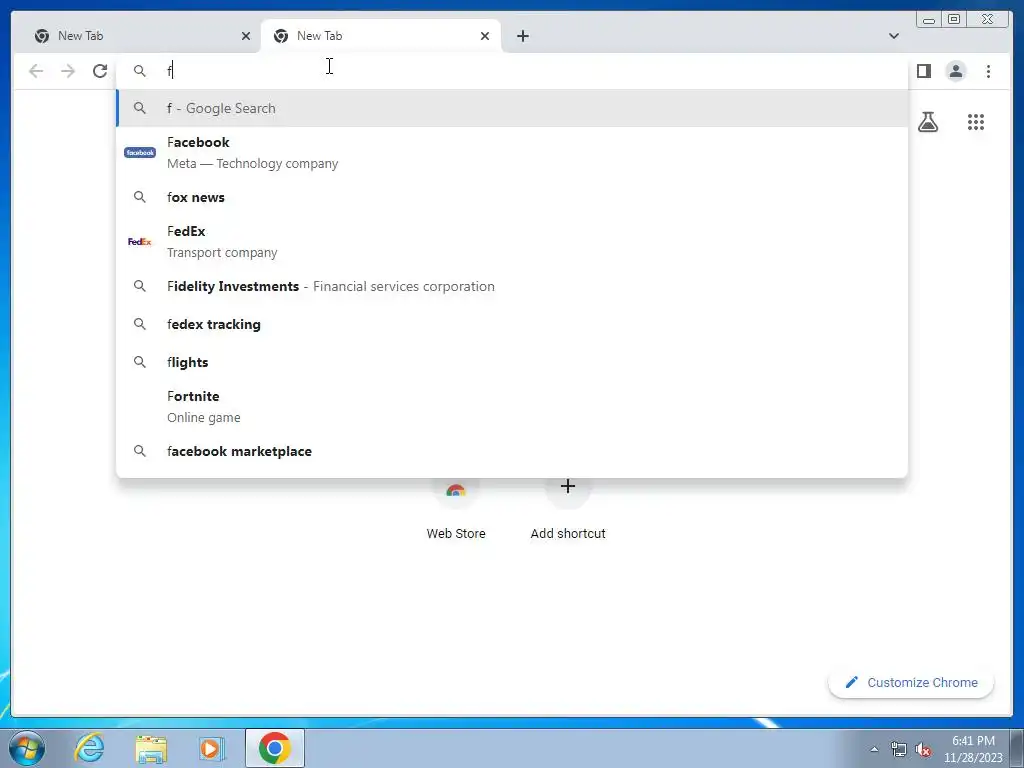Select the Fortnite online game suggestion
Screen dimensions: 1024x768
point(512,406)
